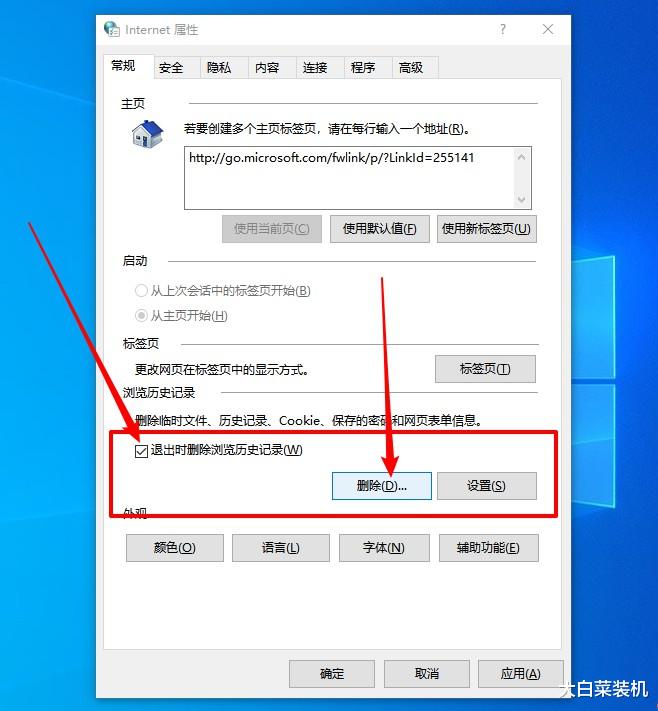Click the blue house homepage icon
The height and width of the screenshot is (711, 658).
coord(147,133)
